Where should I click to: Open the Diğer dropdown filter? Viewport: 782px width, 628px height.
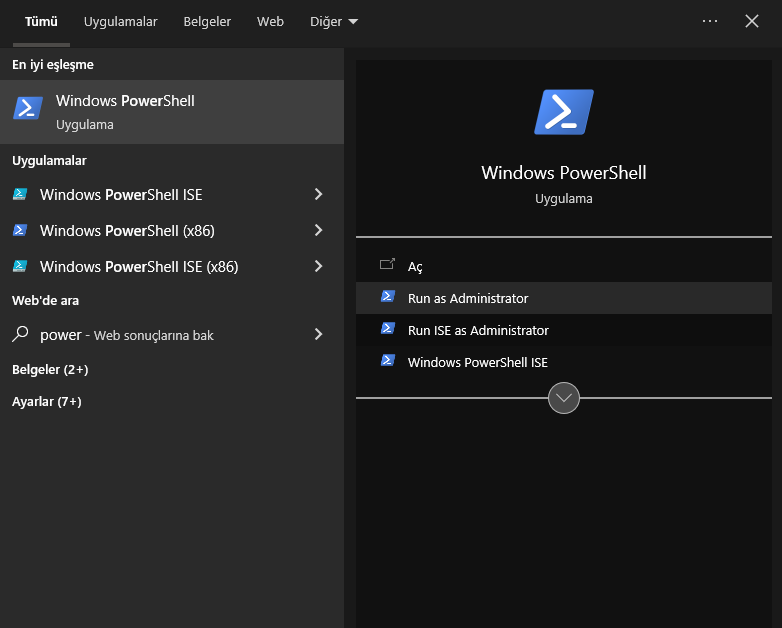coord(334,21)
